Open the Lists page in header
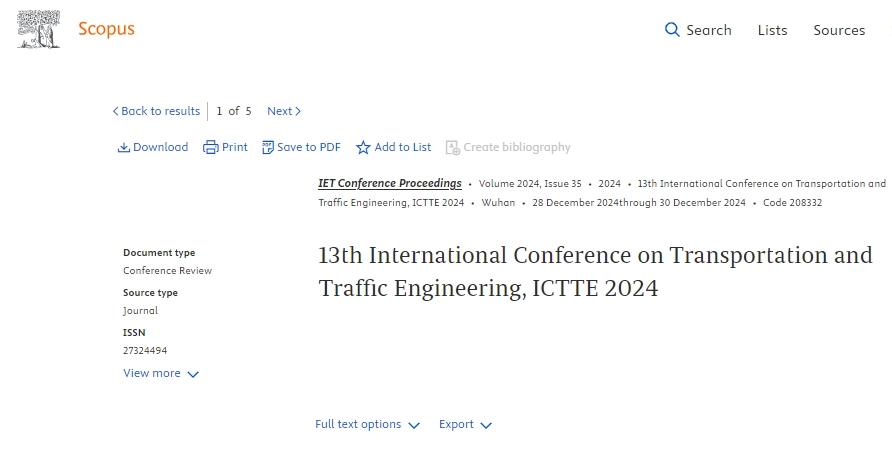 [x=772, y=30]
